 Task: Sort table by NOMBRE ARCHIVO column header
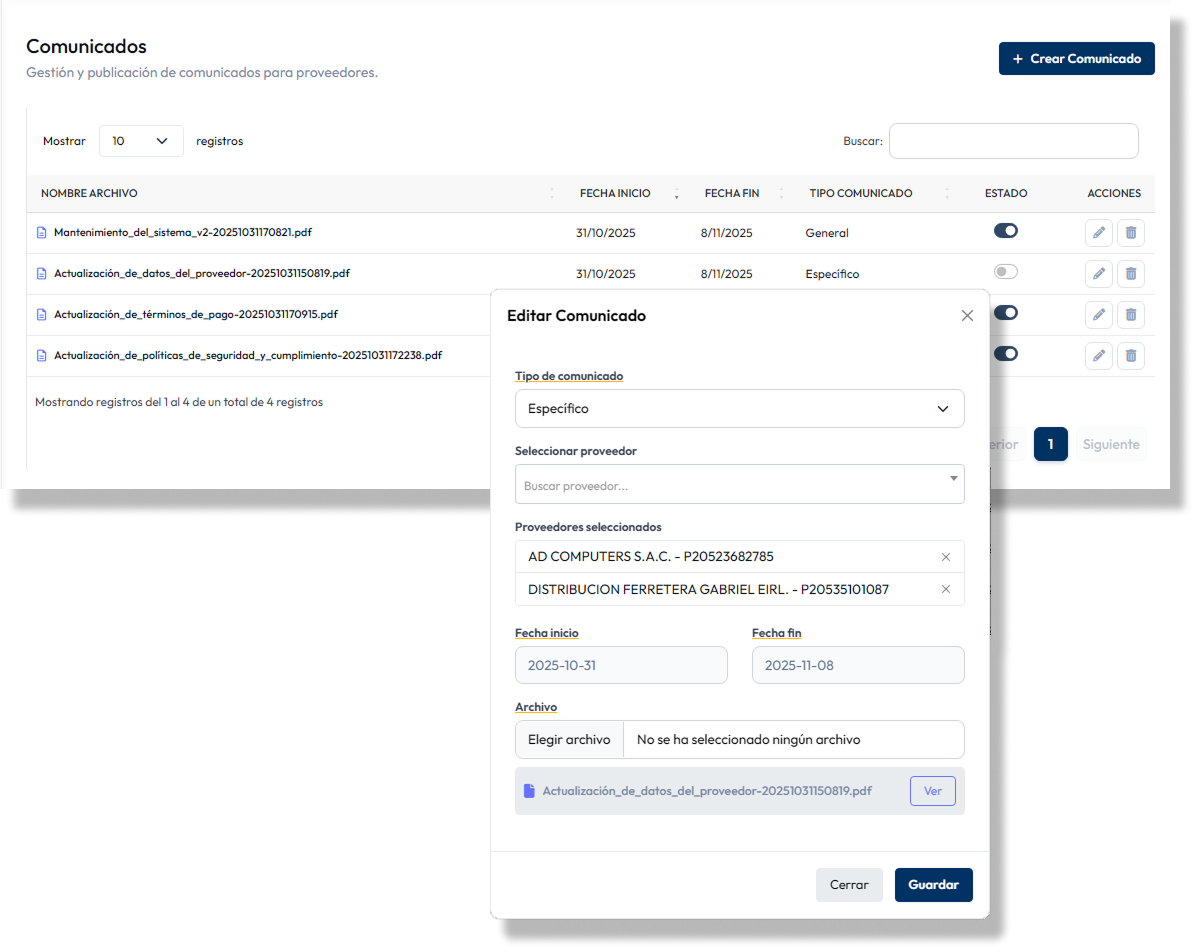90,194
